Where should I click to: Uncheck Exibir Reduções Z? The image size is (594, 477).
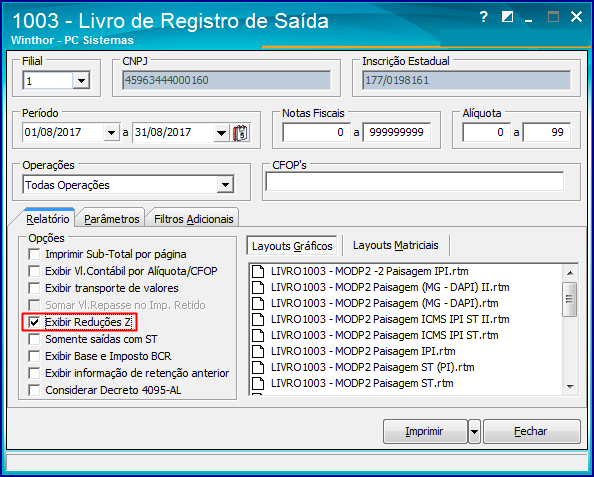[x=34, y=322]
